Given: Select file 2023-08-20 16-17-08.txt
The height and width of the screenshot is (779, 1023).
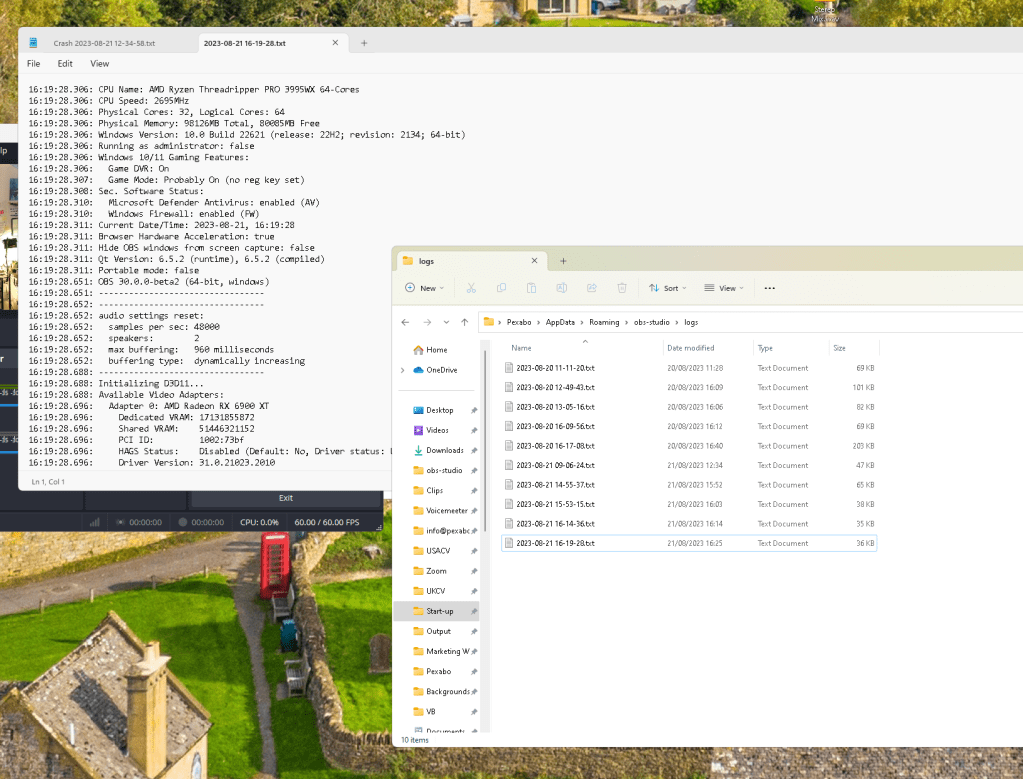Looking at the screenshot, I should coord(689,446).
